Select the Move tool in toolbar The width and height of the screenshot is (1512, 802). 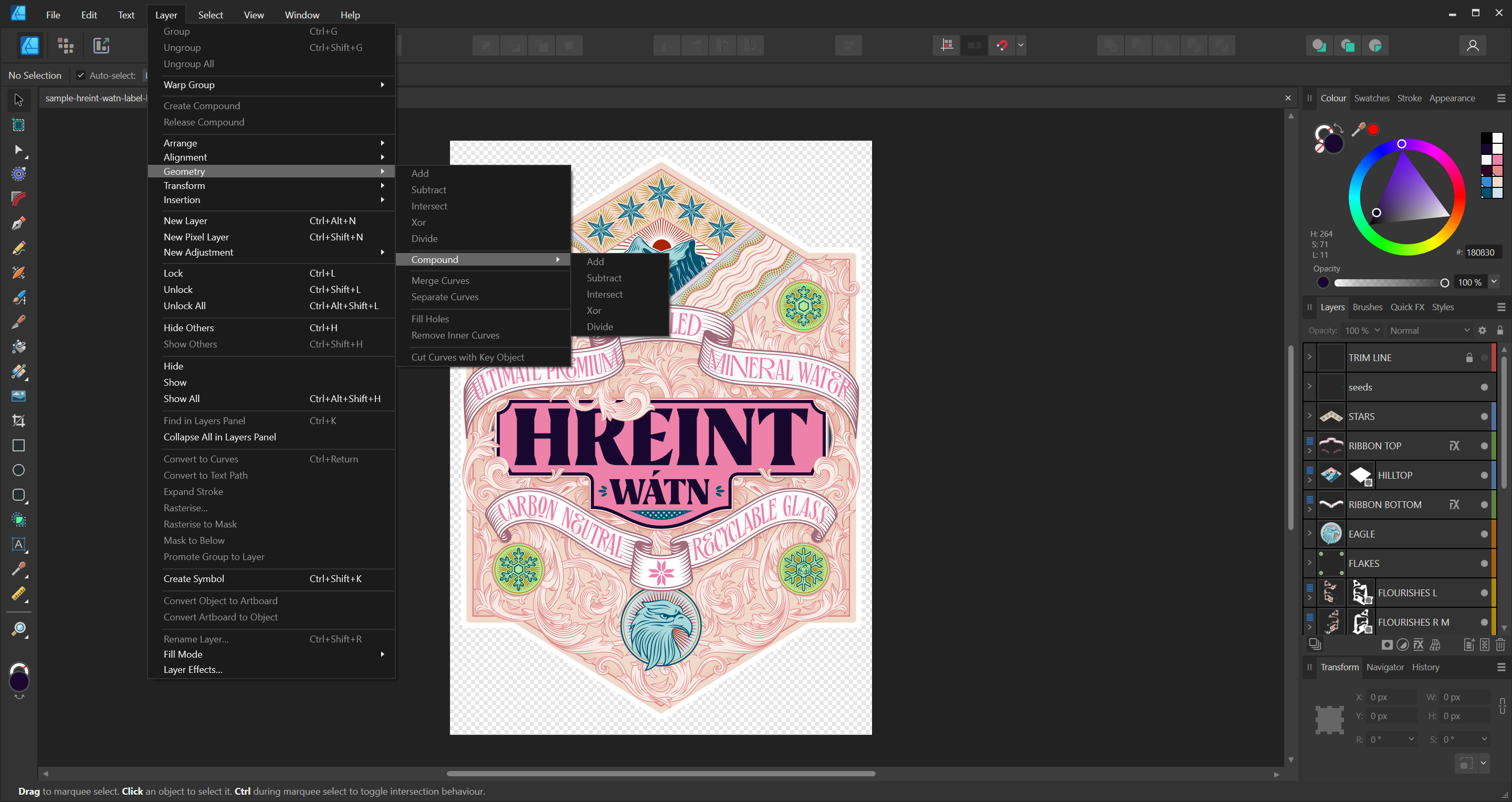(18, 100)
